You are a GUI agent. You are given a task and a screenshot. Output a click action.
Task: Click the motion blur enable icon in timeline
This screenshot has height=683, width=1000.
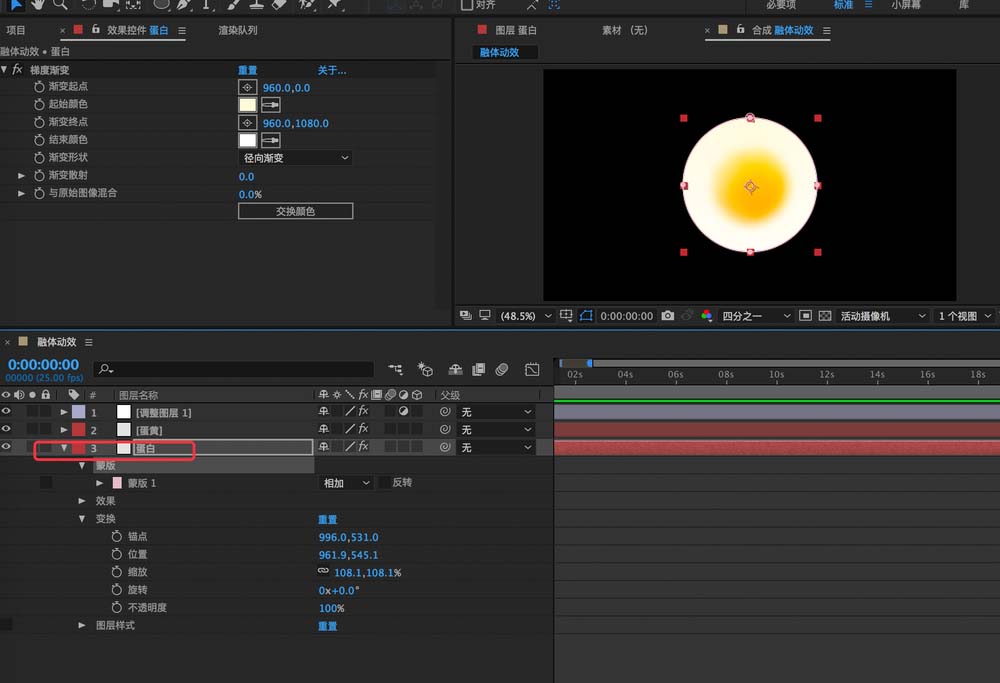(502, 370)
